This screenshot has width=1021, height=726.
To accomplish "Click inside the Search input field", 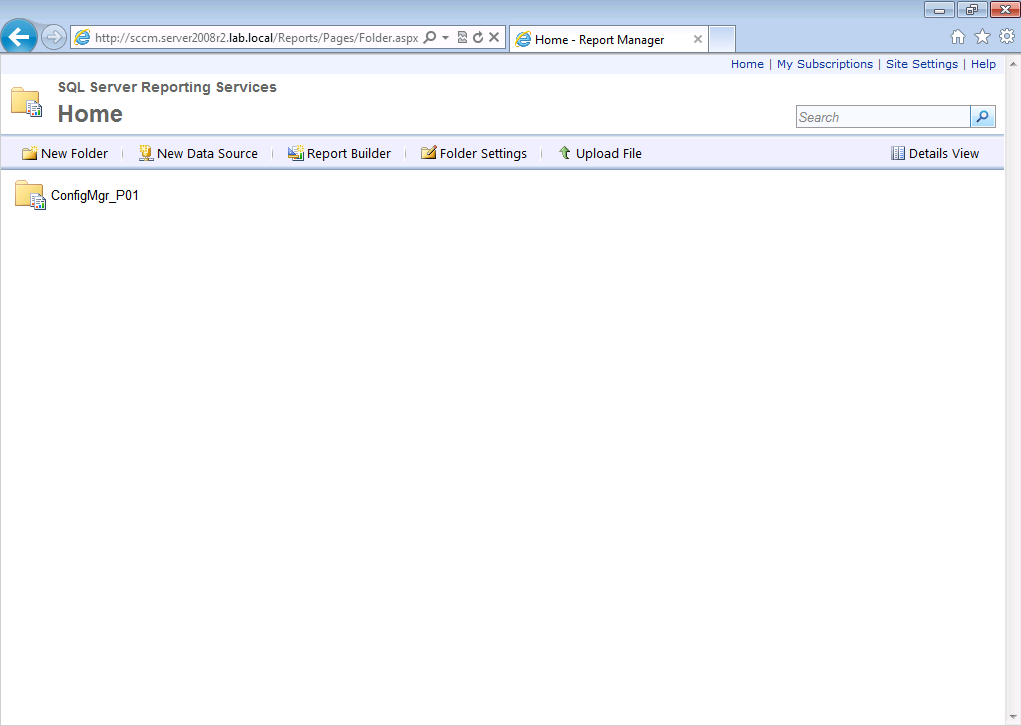I will coord(883,117).
